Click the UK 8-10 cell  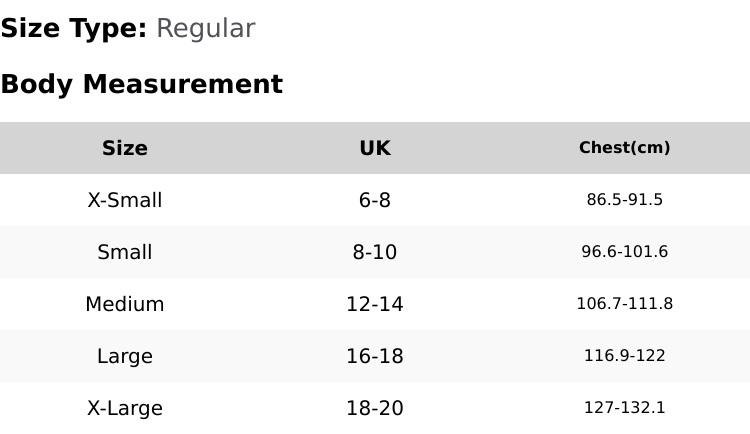pos(375,252)
